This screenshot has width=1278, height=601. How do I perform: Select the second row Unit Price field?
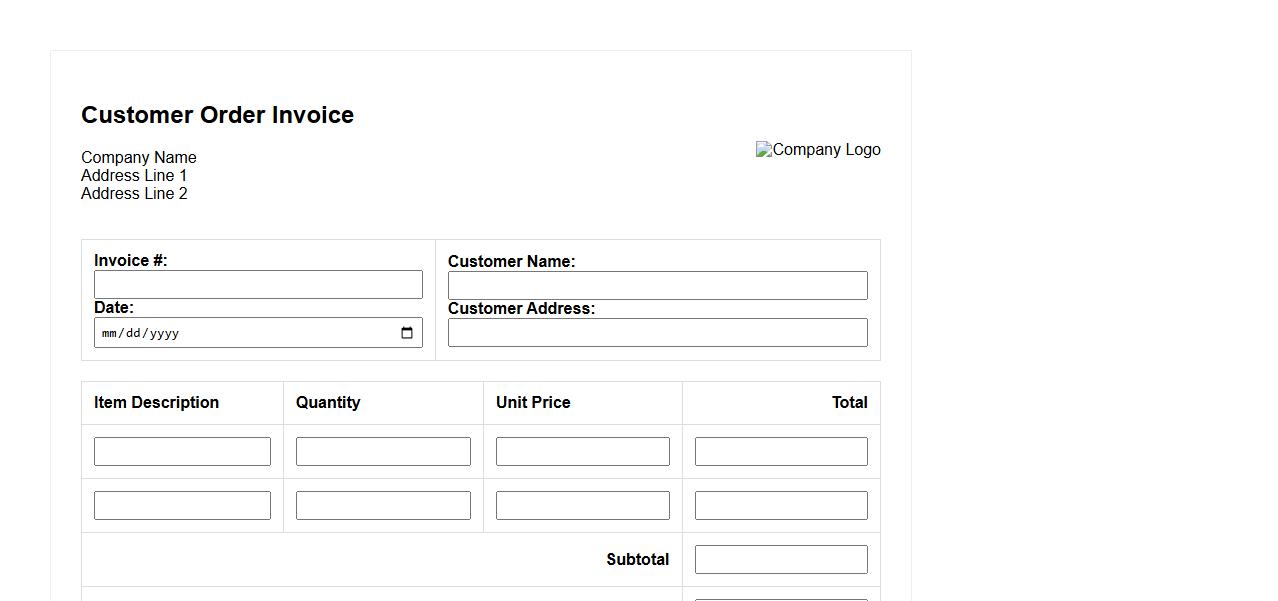point(582,506)
